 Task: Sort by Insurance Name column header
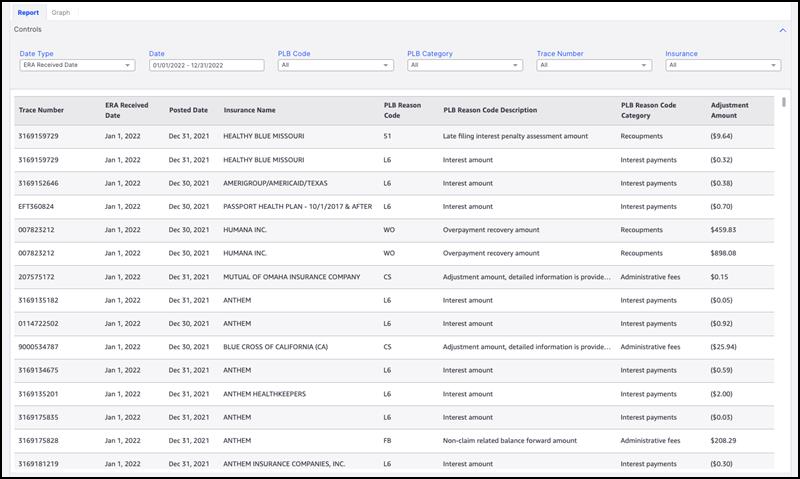coord(249,110)
